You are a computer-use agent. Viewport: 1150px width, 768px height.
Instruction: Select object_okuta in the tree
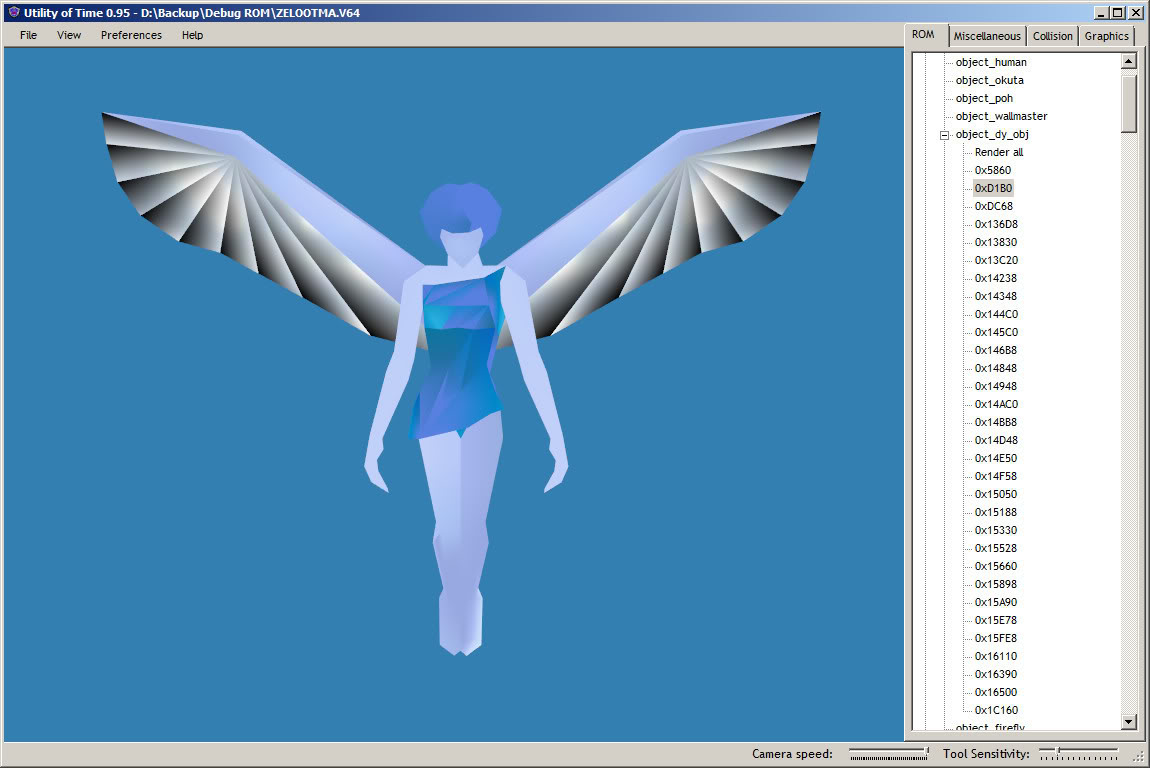pos(989,81)
